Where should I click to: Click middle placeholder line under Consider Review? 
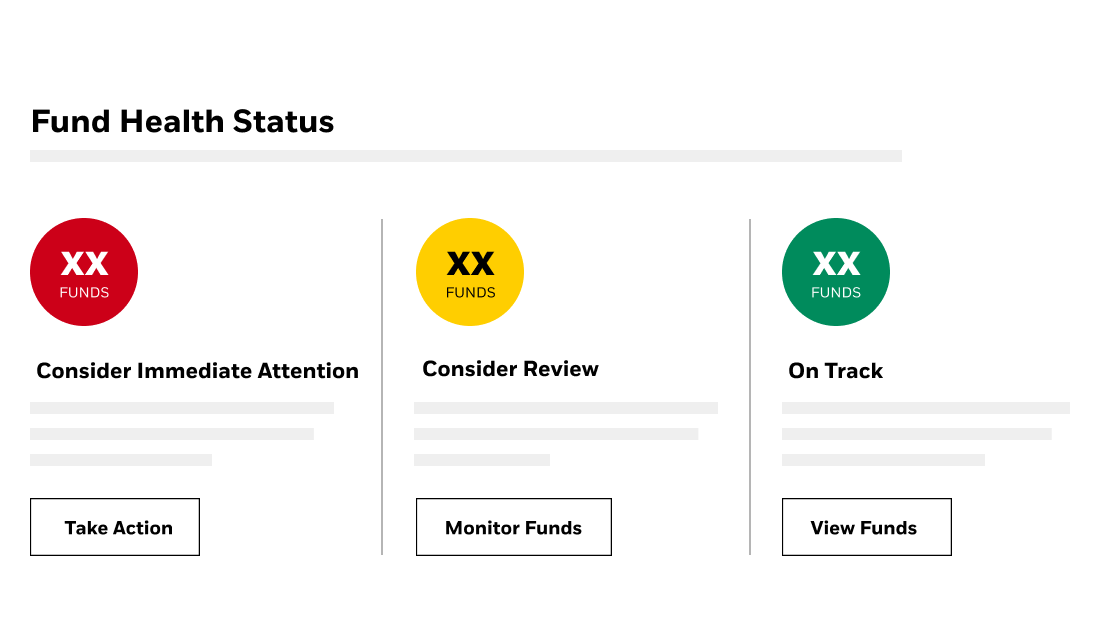[x=556, y=434]
